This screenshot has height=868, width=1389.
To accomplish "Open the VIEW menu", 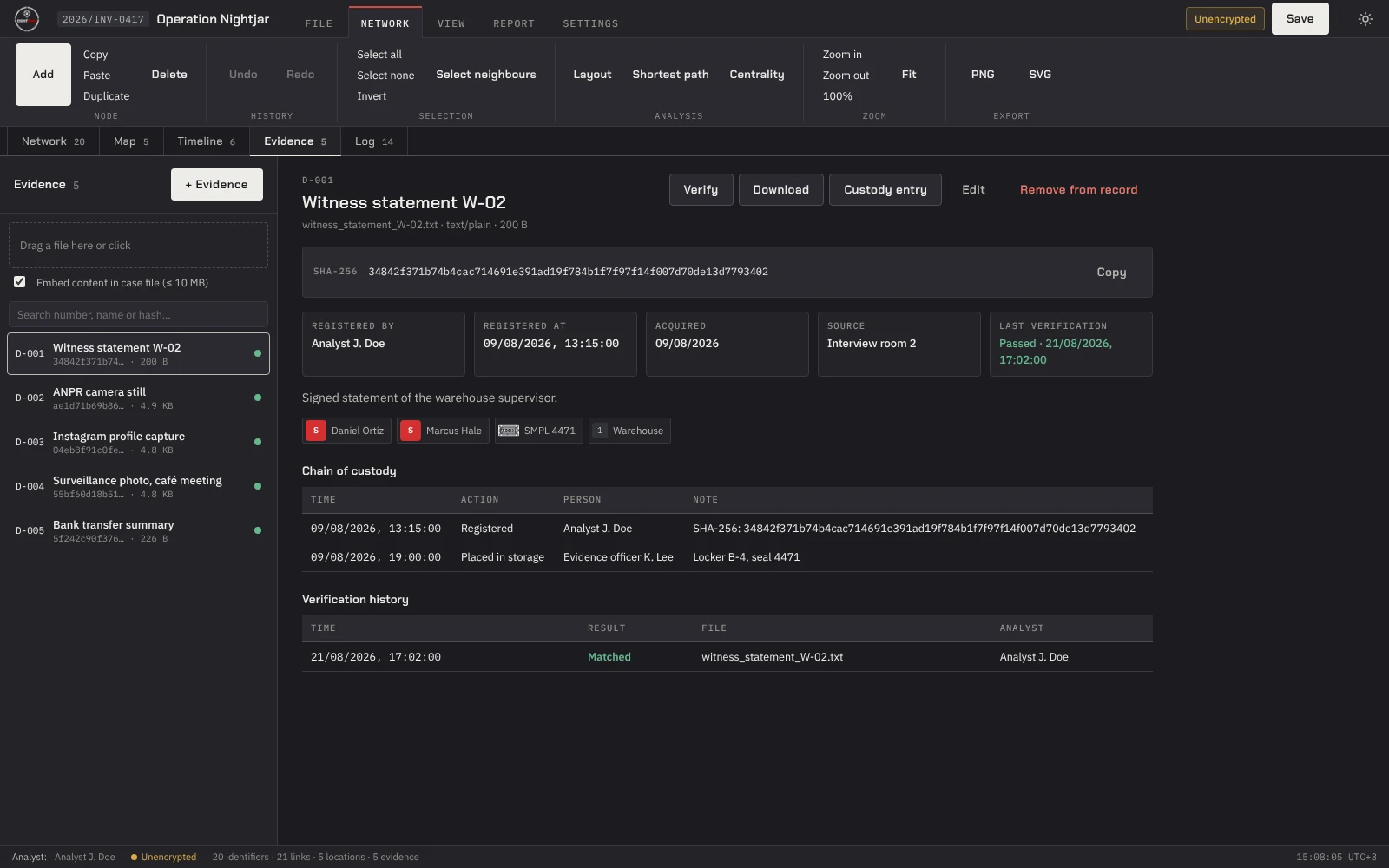I will pos(451,23).
